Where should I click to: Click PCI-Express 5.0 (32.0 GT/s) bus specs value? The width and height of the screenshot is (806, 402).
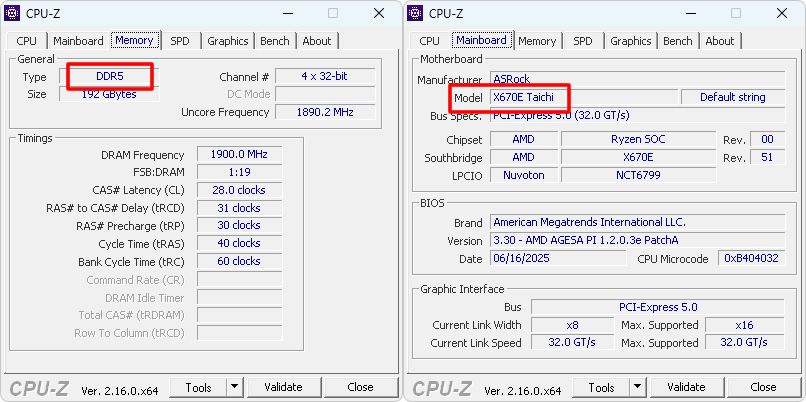click(x=637, y=115)
